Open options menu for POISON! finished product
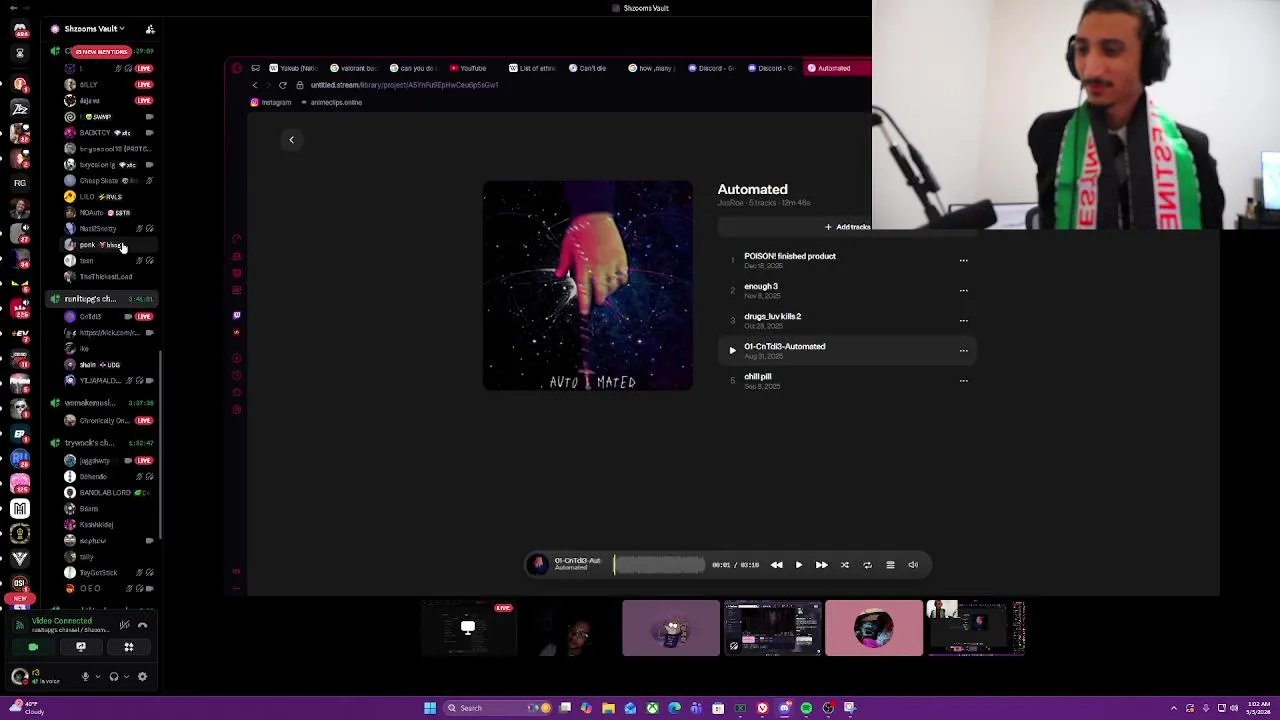The width and height of the screenshot is (1280, 720). pos(964,261)
